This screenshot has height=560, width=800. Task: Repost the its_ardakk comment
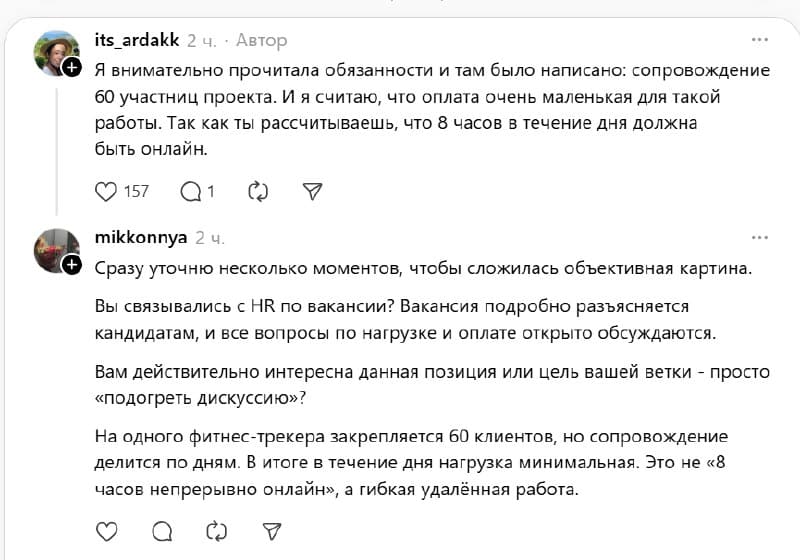[258, 192]
